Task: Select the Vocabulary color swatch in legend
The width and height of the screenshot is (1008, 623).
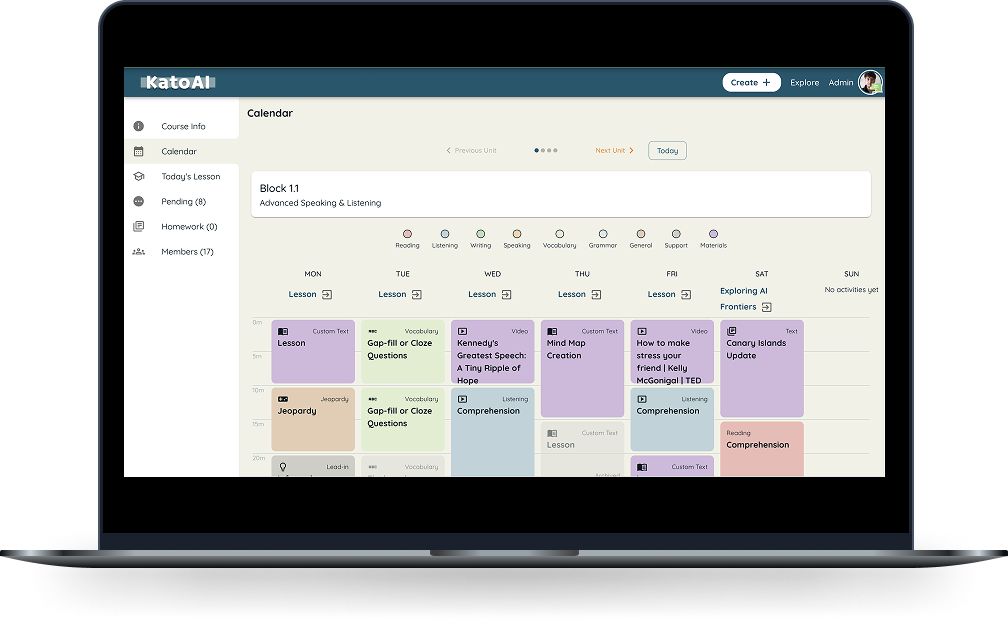Action: (560, 234)
